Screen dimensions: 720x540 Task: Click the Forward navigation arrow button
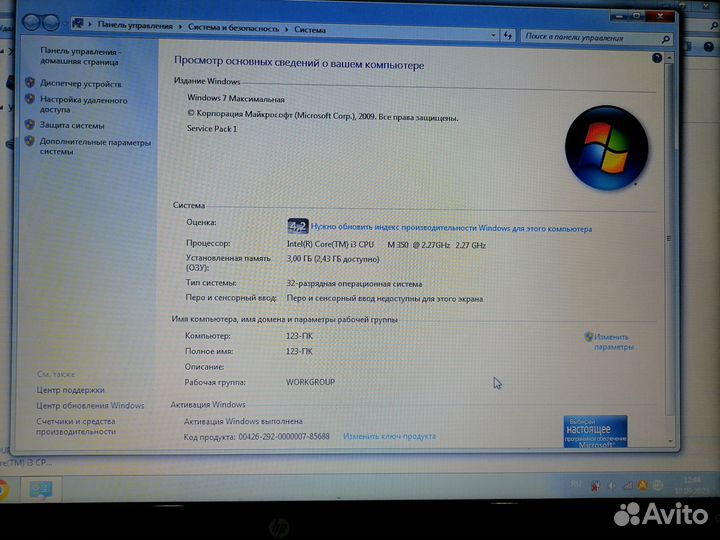tap(51, 22)
